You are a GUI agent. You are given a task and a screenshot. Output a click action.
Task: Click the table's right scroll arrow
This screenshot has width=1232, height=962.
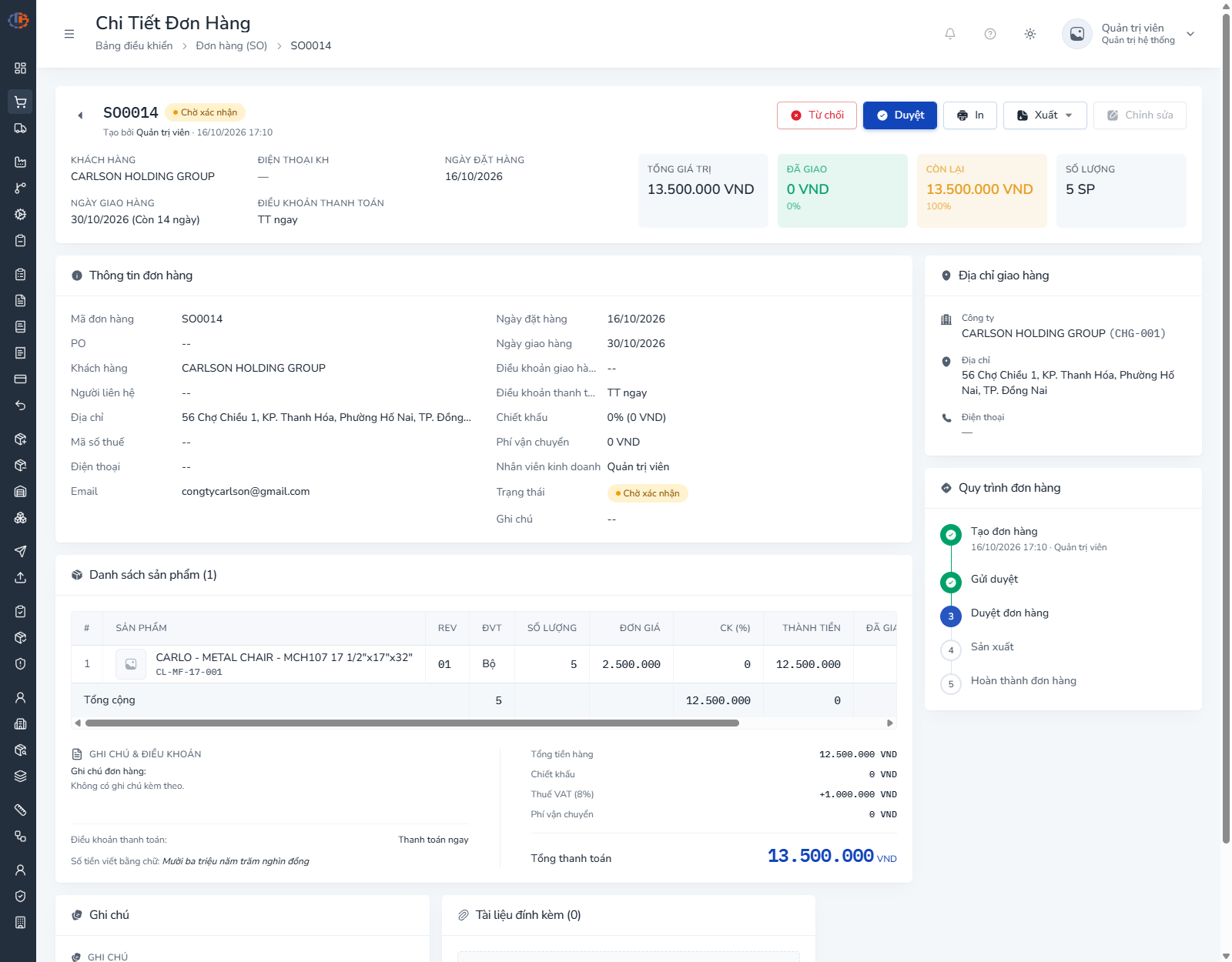click(890, 723)
